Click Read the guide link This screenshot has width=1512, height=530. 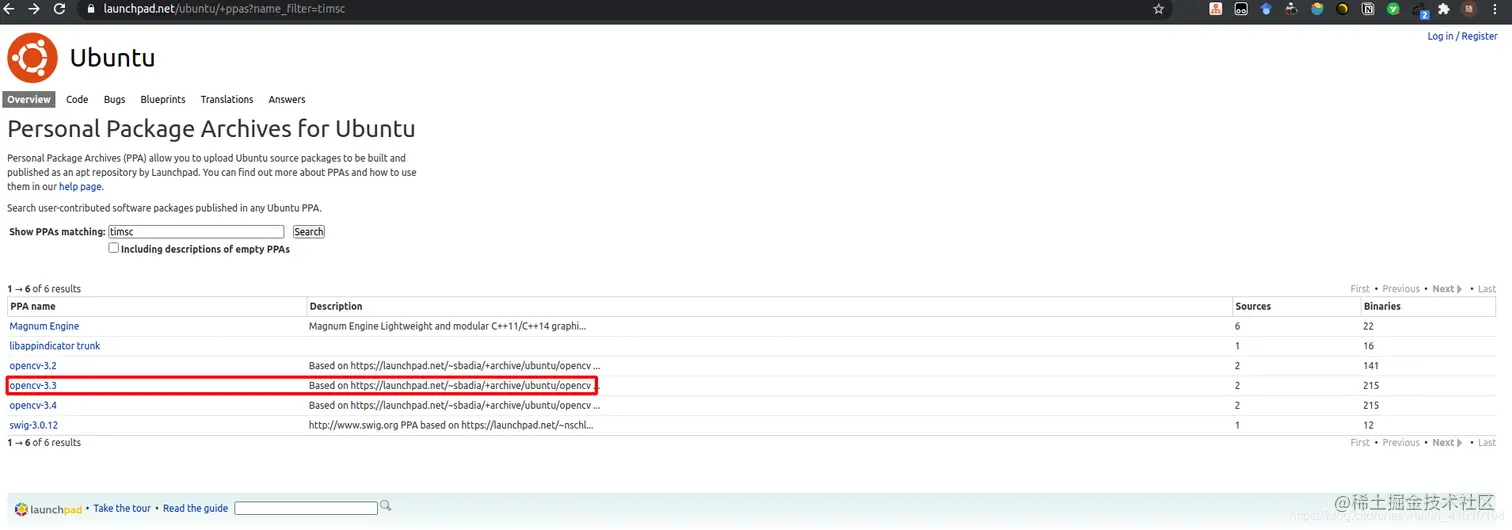195,508
